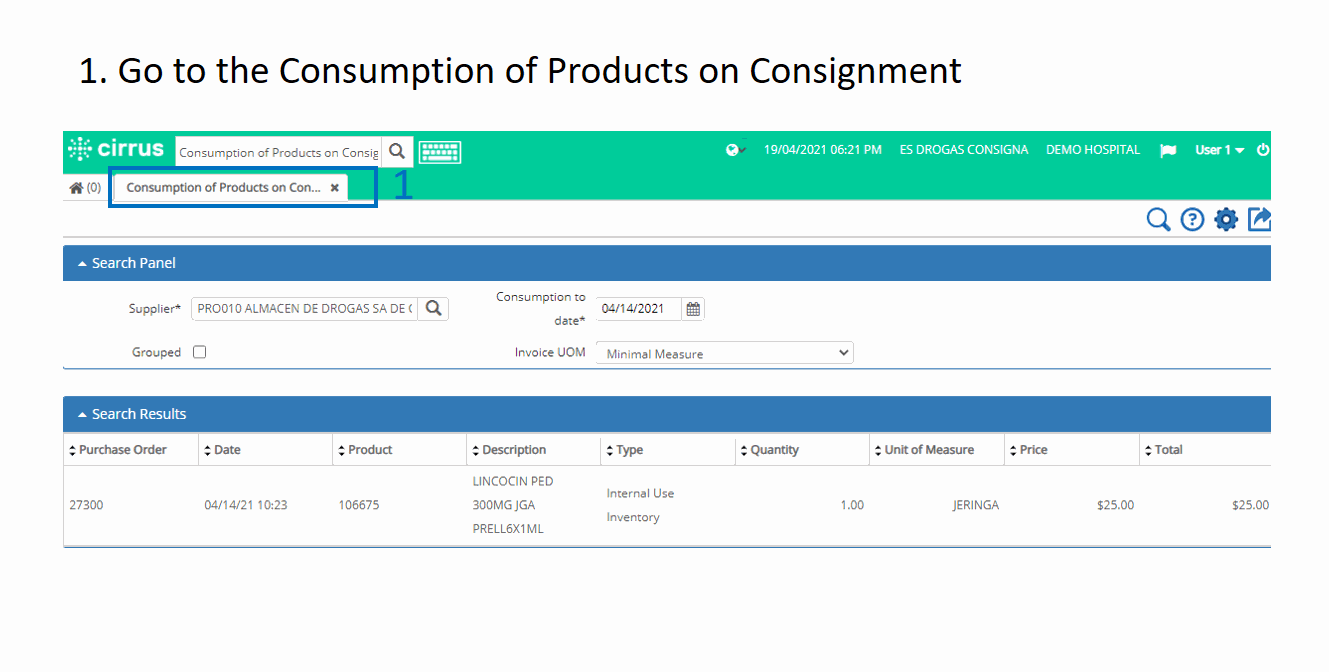Viewport: 1329px width, 672px height.
Task: Close the Consumption of Products tab
Action: tap(335, 188)
